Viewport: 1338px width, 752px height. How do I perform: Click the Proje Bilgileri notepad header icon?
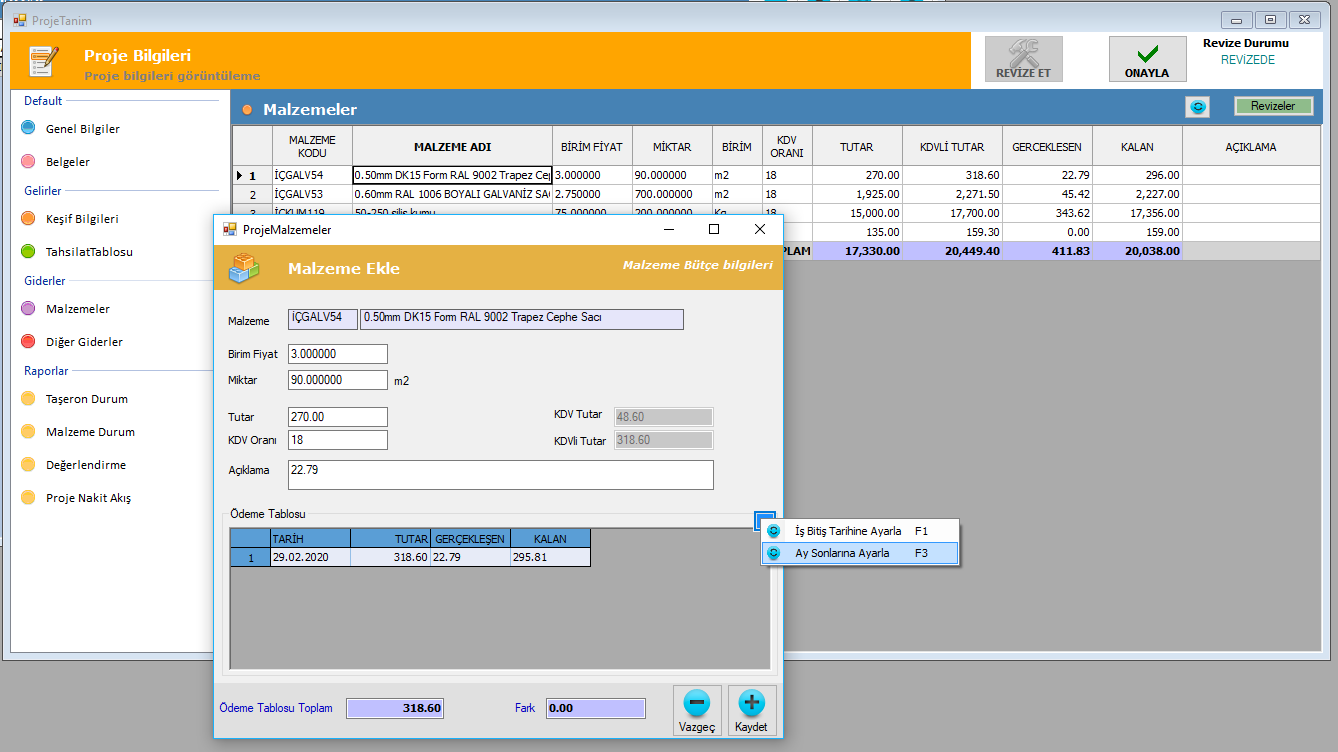[x=42, y=61]
